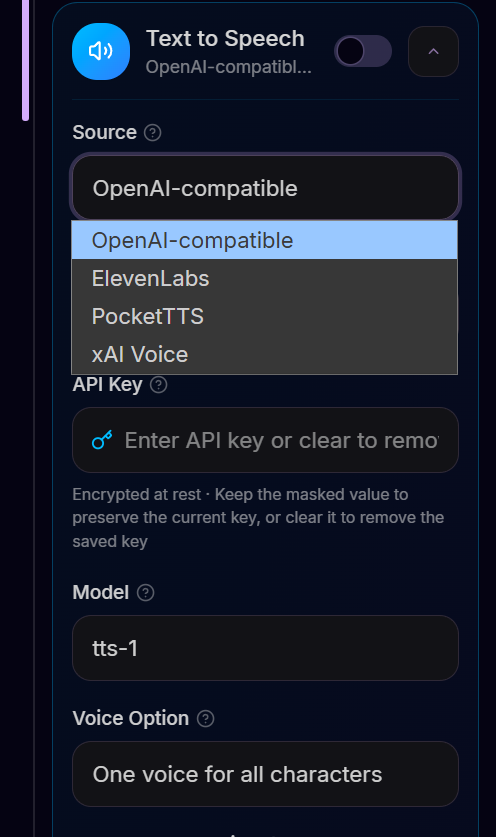The image size is (496, 837).
Task: Click the Model help question mark icon
Action: click(x=146, y=593)
